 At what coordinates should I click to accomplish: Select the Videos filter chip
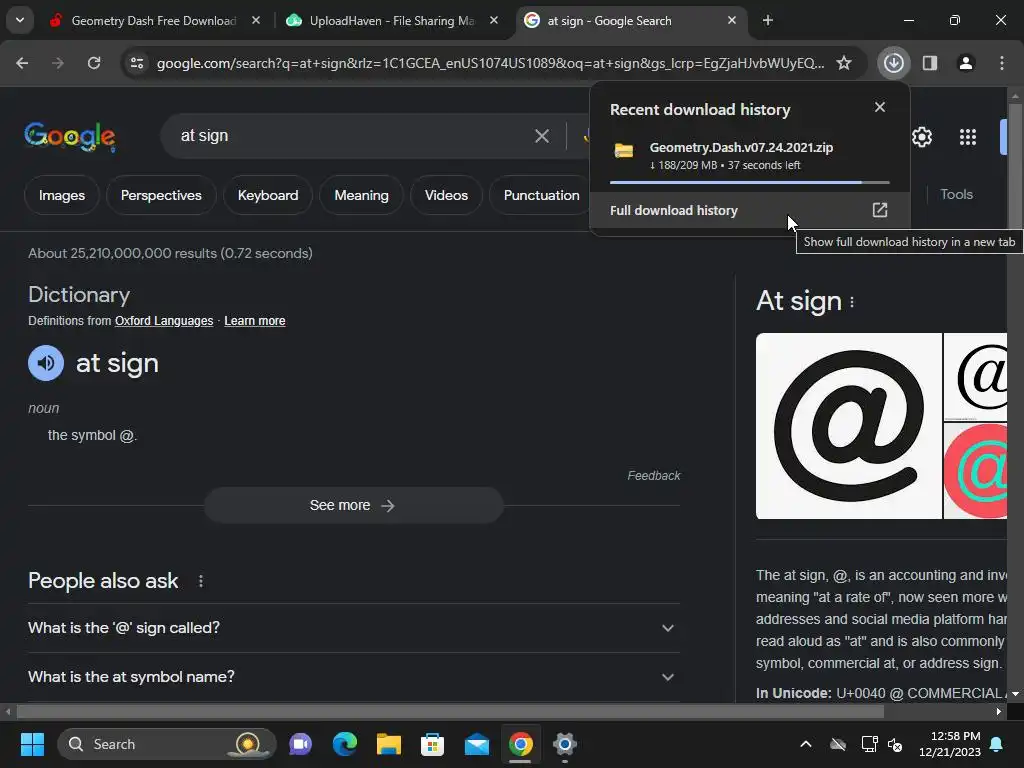(x=446, y=195)
